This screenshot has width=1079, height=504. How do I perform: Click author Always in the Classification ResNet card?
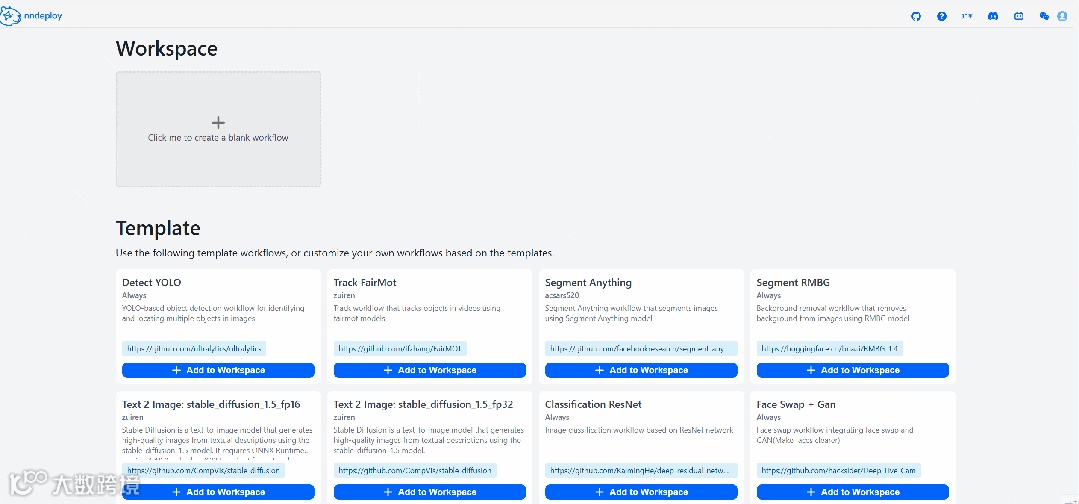pyautogui.click(x=557, y=417)
